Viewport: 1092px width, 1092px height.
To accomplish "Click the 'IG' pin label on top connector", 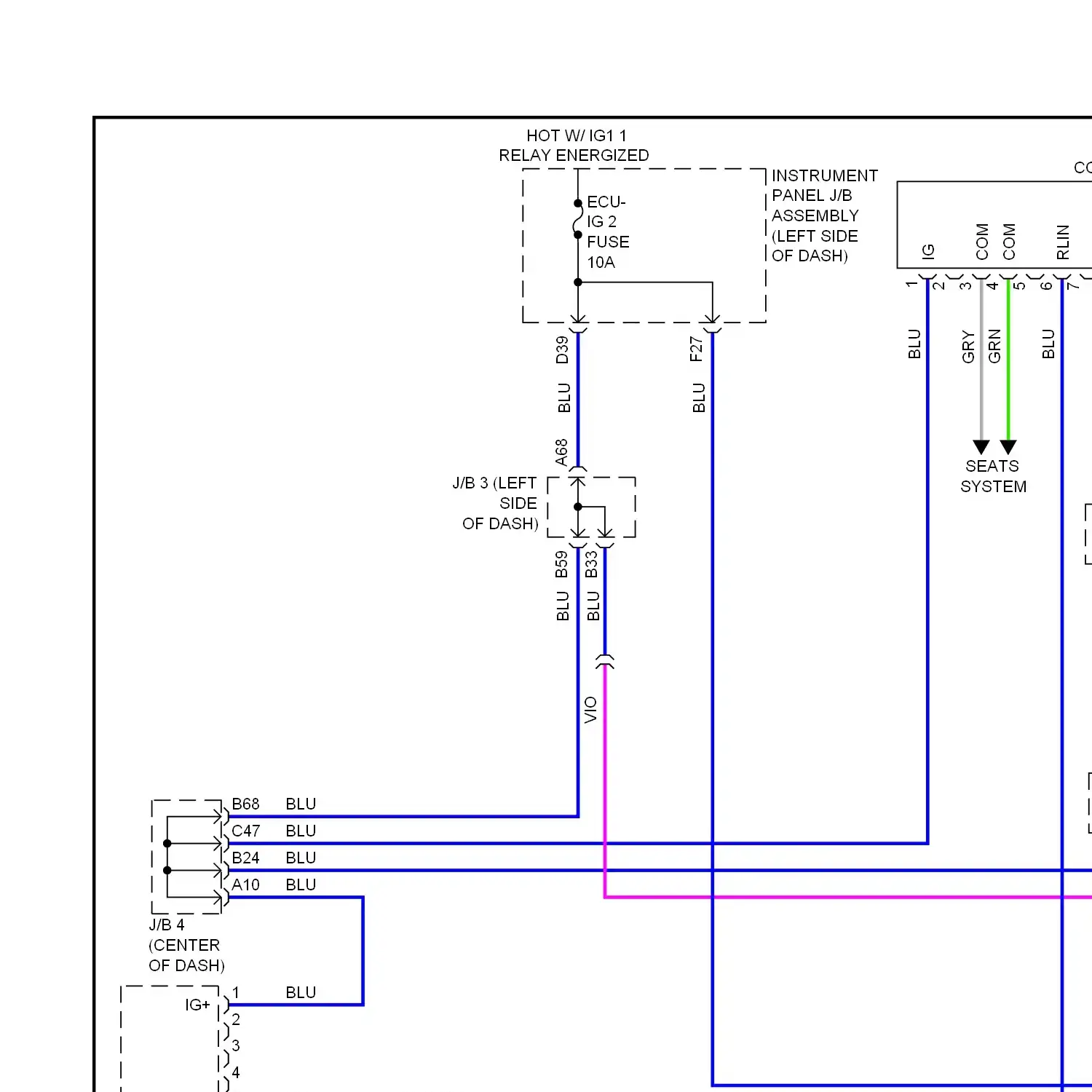I will pyautogui.click(x=928, y=252).
